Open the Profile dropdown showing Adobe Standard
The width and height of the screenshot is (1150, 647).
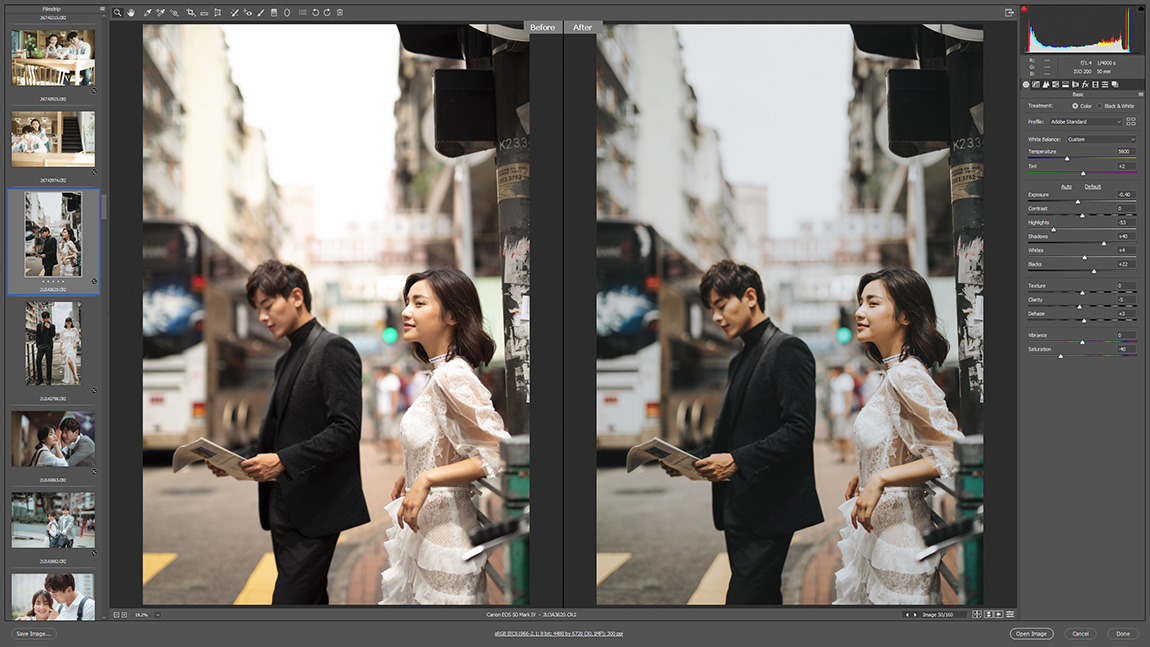[x=1085, y=122]
